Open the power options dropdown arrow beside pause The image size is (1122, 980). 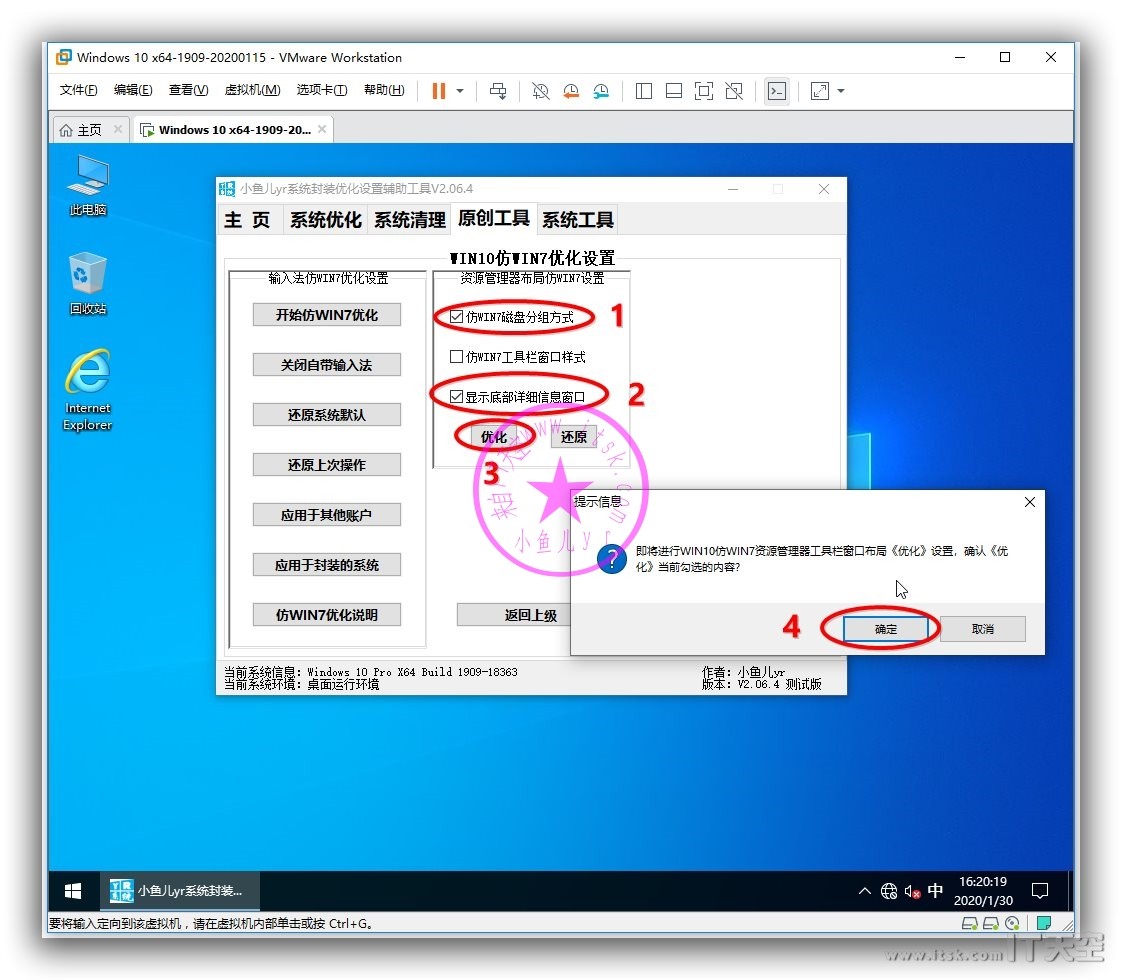460,91
